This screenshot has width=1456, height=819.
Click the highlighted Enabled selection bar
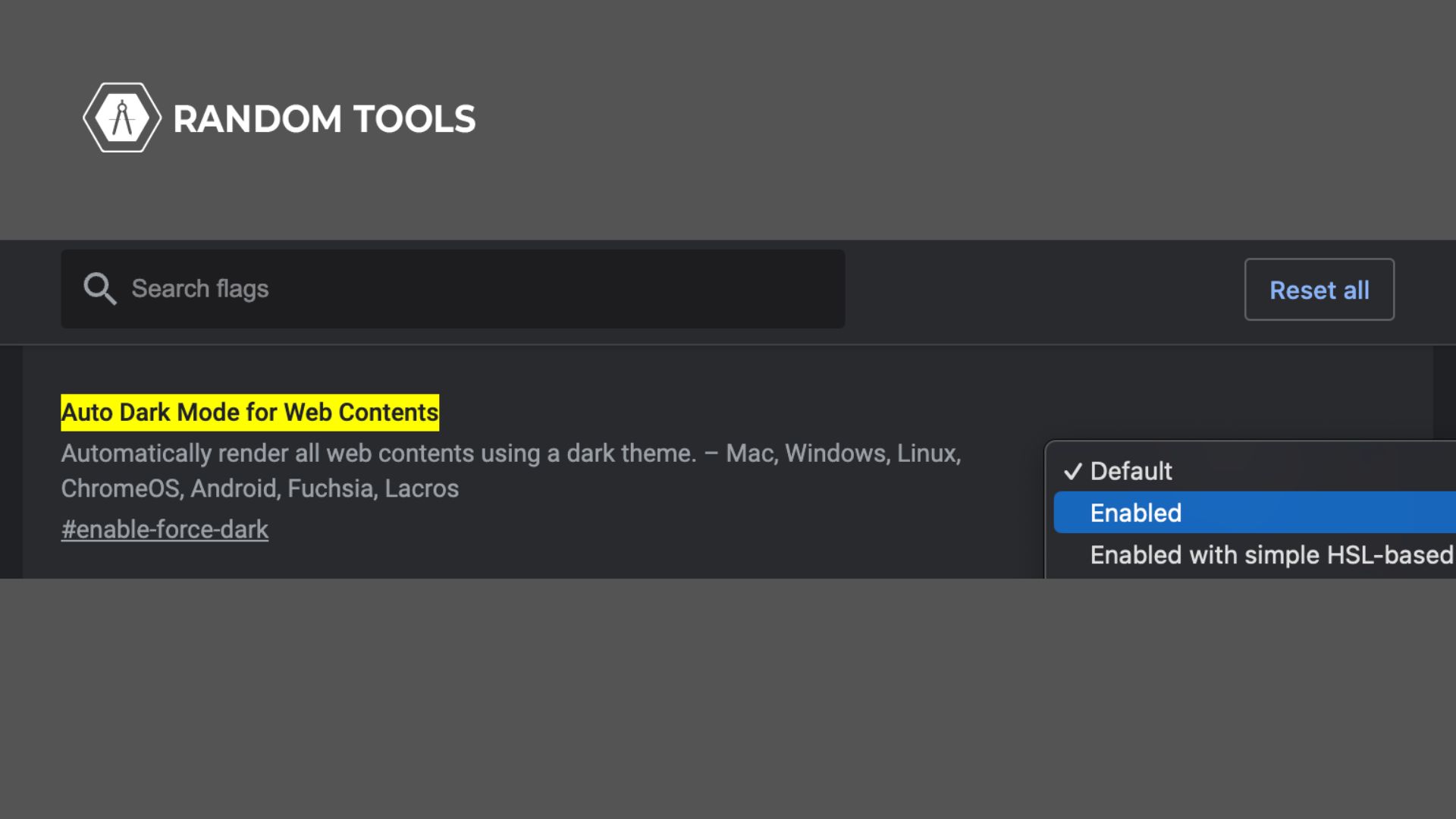pos(1251,512)
